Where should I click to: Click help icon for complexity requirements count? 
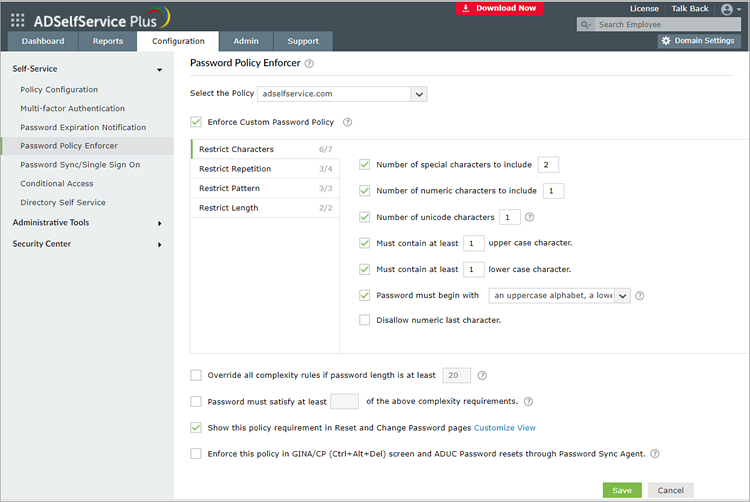[x=529, y=402]
